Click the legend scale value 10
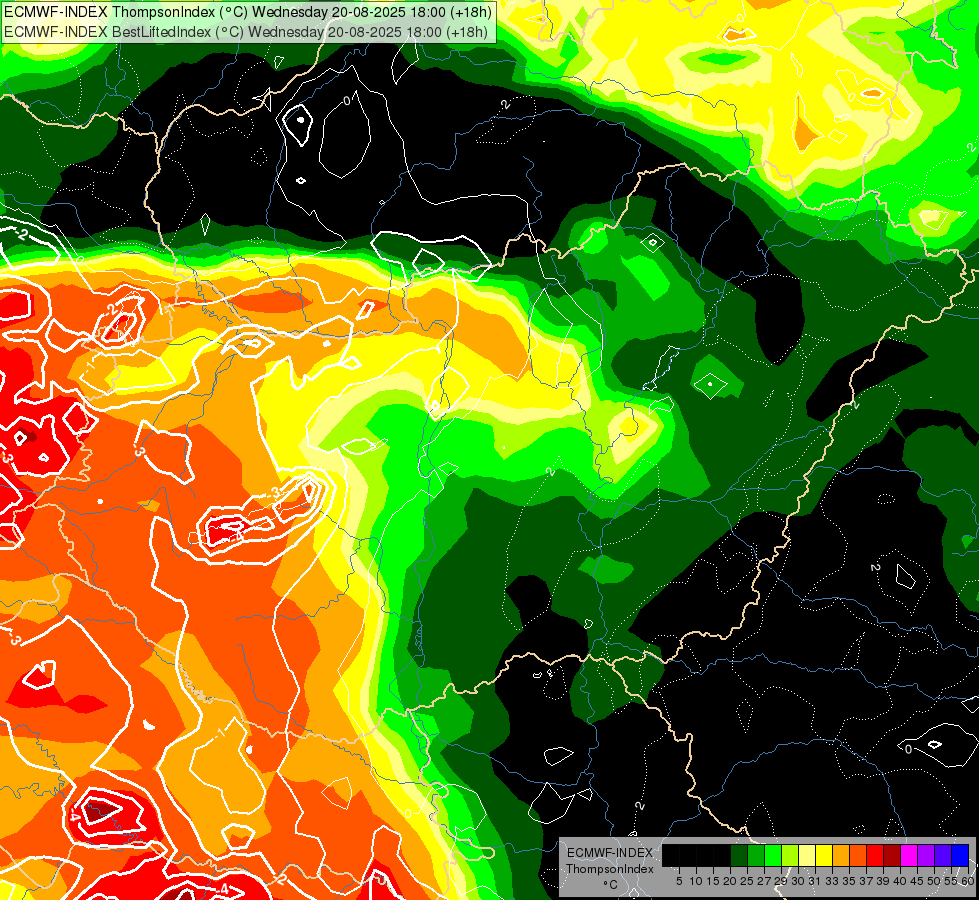 696,881
